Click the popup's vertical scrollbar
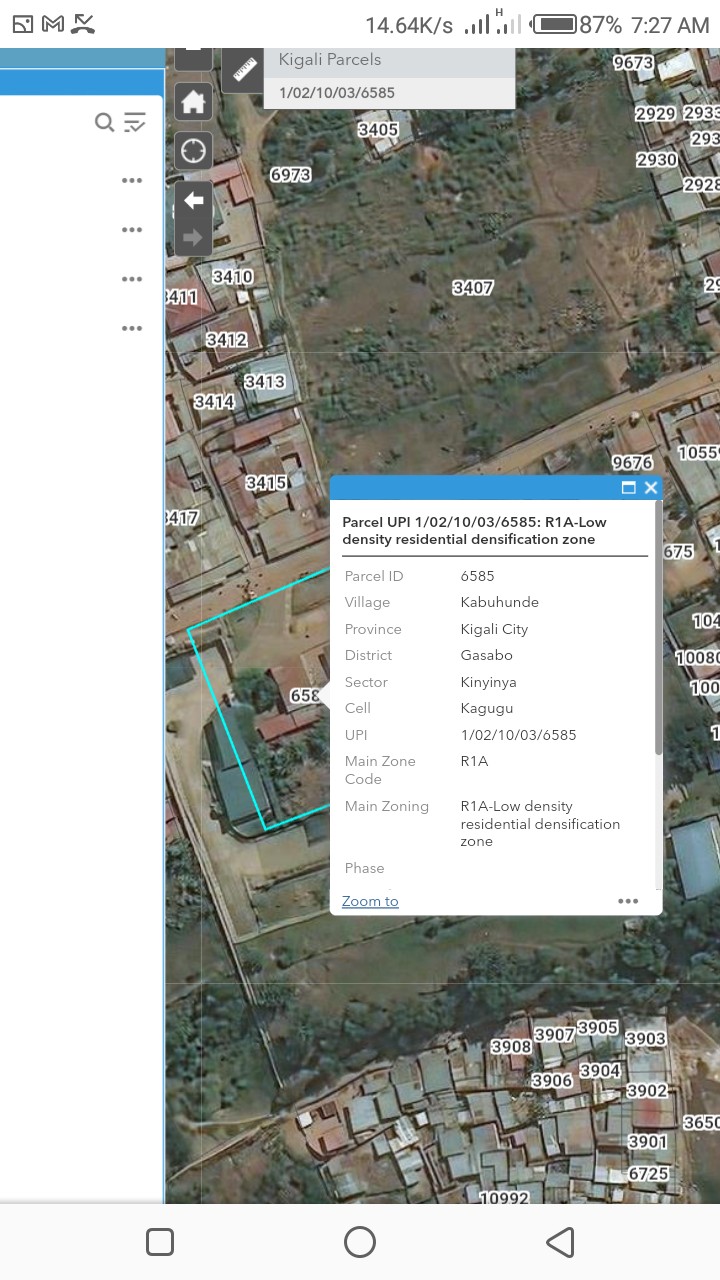The width and height of the screenshot is (720, 1280). [657, 640]
